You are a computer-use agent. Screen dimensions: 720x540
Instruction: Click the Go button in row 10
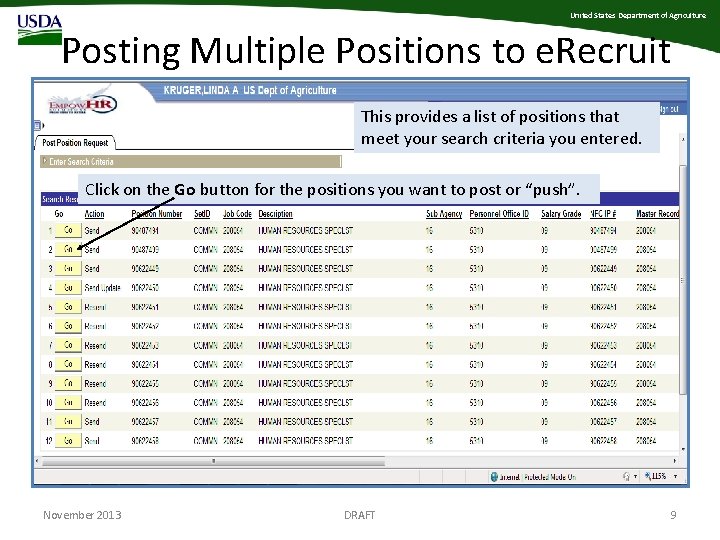tap(68, 402)
